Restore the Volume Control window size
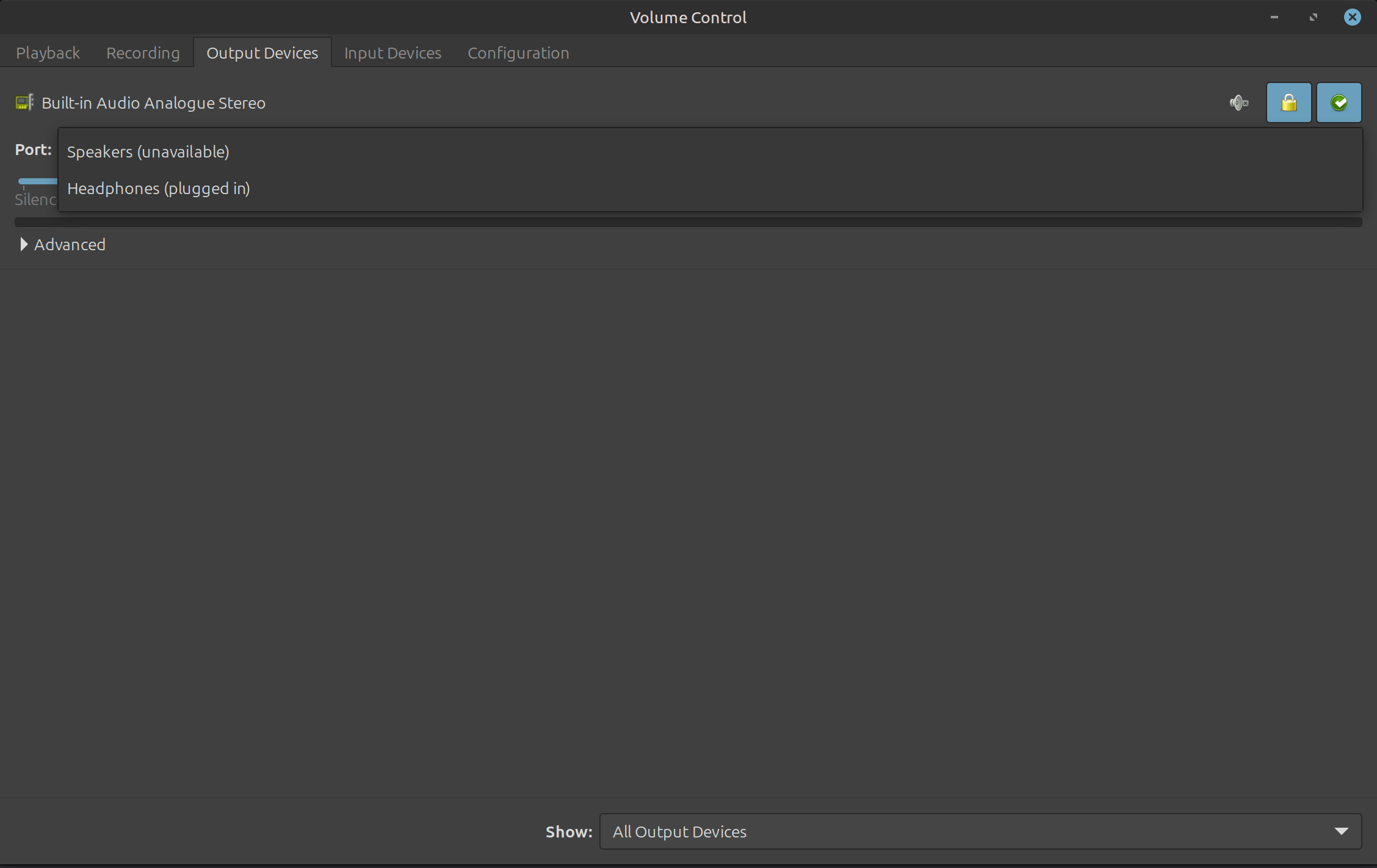Screen dimensions: 1377x868 1313,17
